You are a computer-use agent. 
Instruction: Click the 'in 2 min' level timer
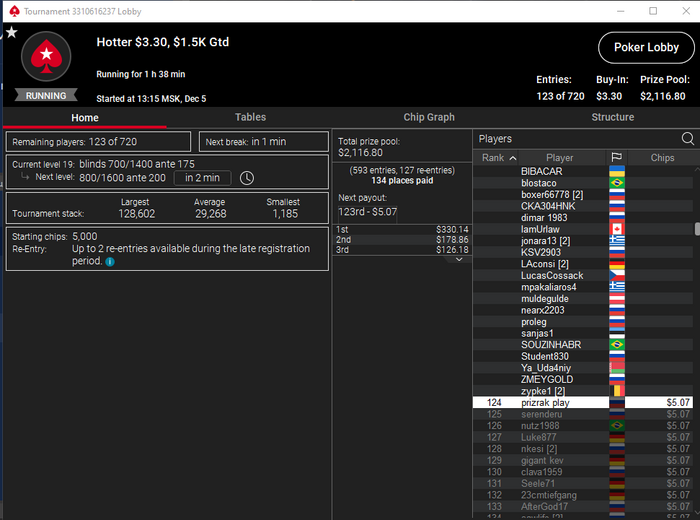point(202,178)
